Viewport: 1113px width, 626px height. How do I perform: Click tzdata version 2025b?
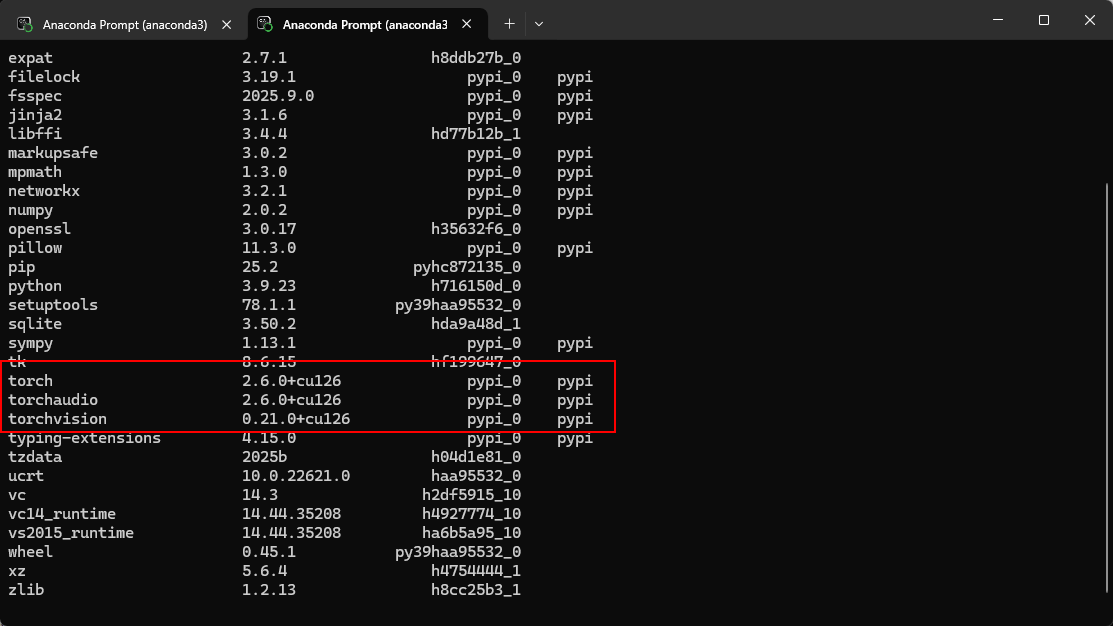[x=265, y=457]
